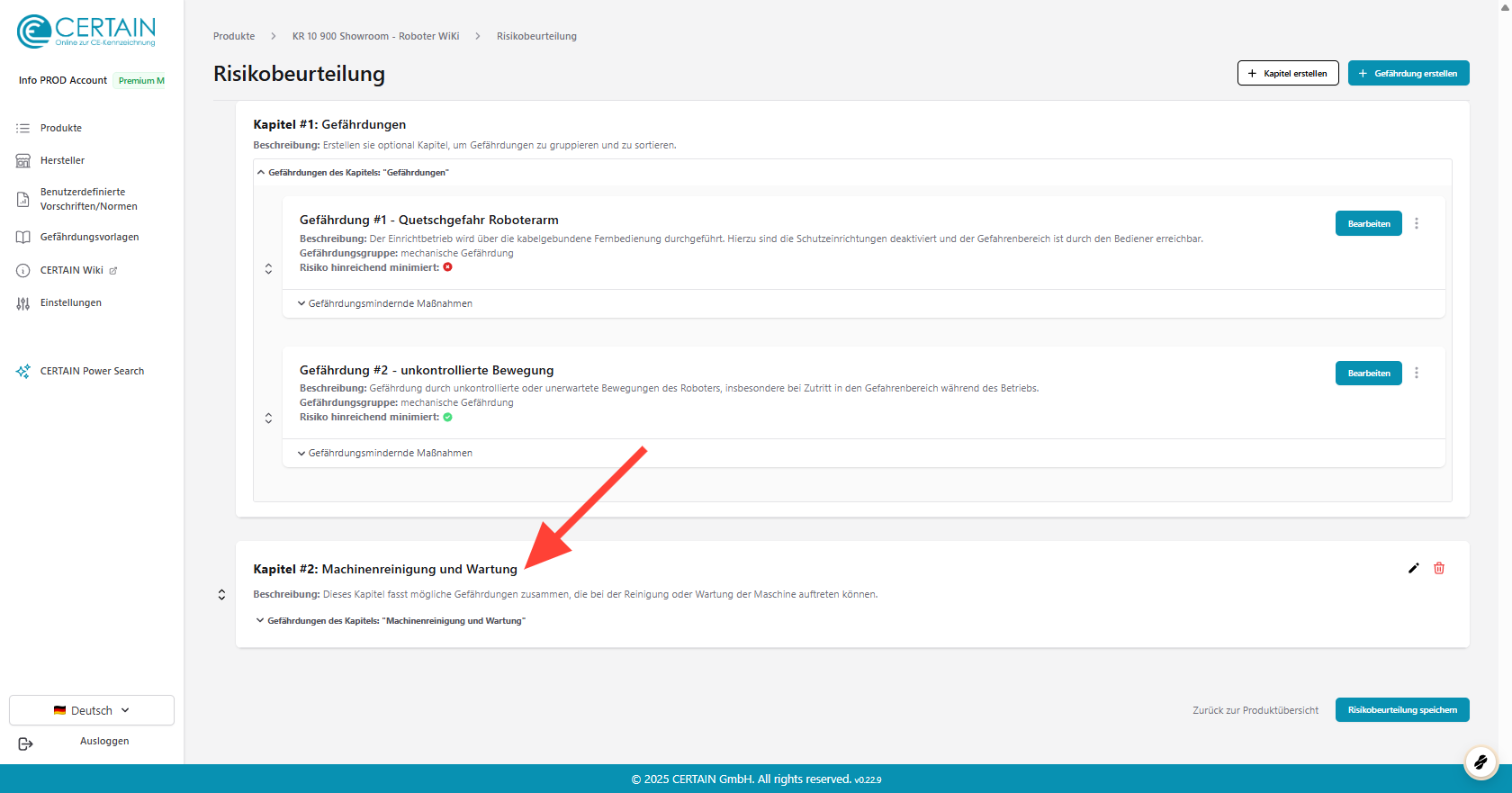
Task: Click Bearbeiten for Gefährdung #2
Action: [x=1369, y=373]
